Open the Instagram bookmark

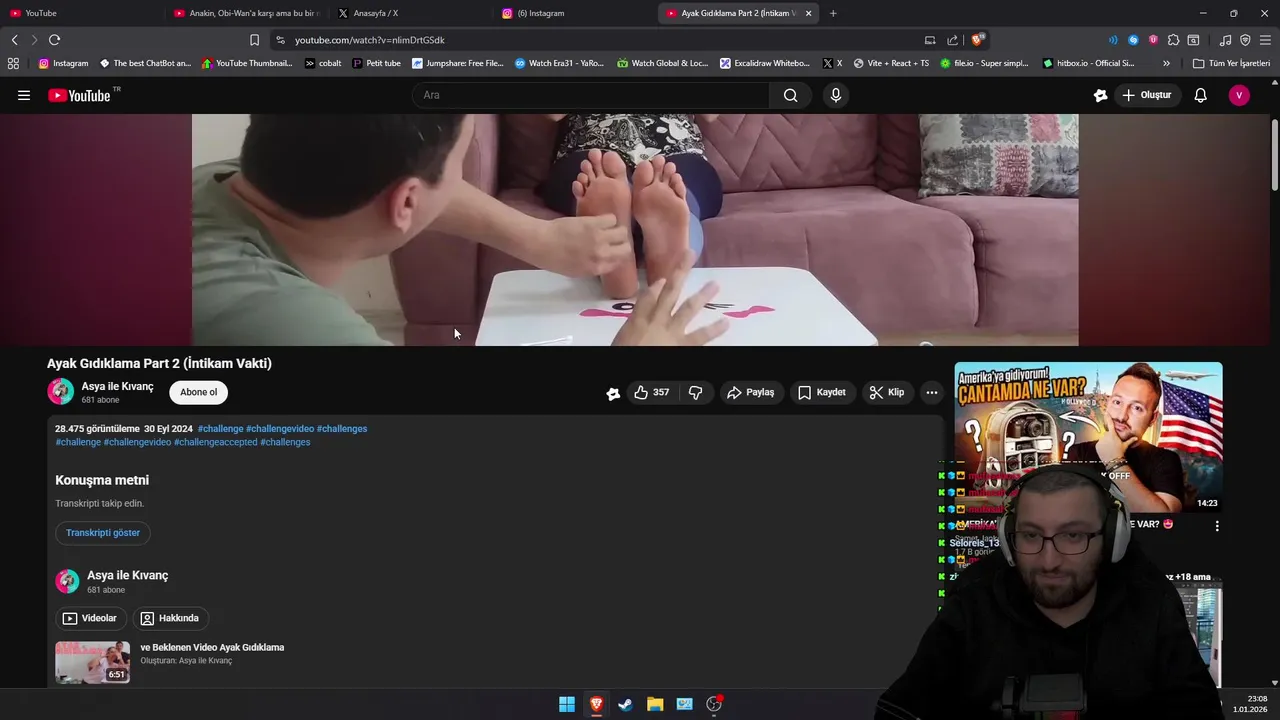tap(63, 63)
